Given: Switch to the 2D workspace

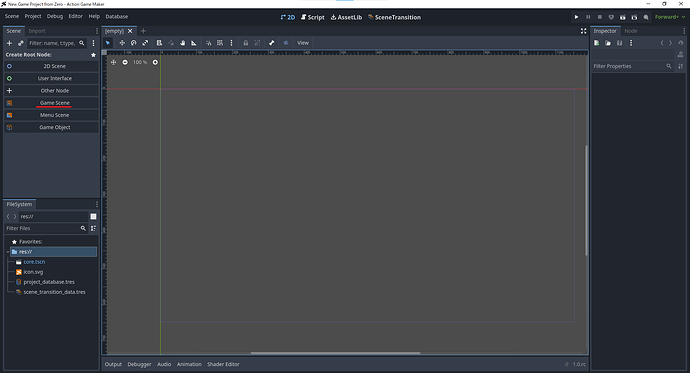Looking at the screenshot, I should pyautogui.click(x=288, y=17).
